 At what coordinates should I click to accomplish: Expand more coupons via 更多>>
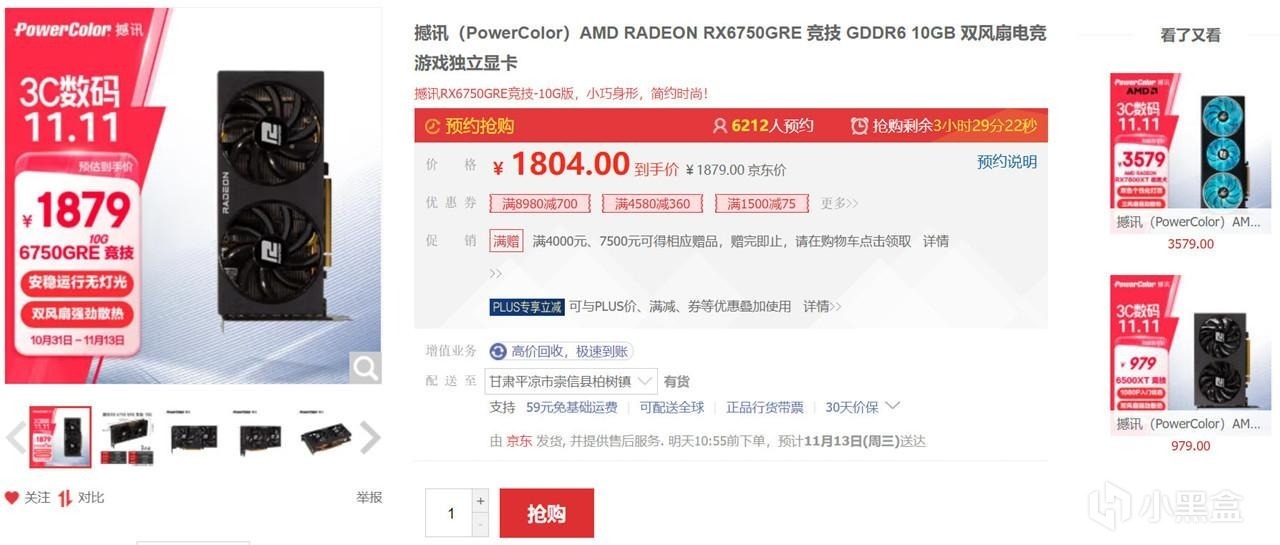(840, 204)
